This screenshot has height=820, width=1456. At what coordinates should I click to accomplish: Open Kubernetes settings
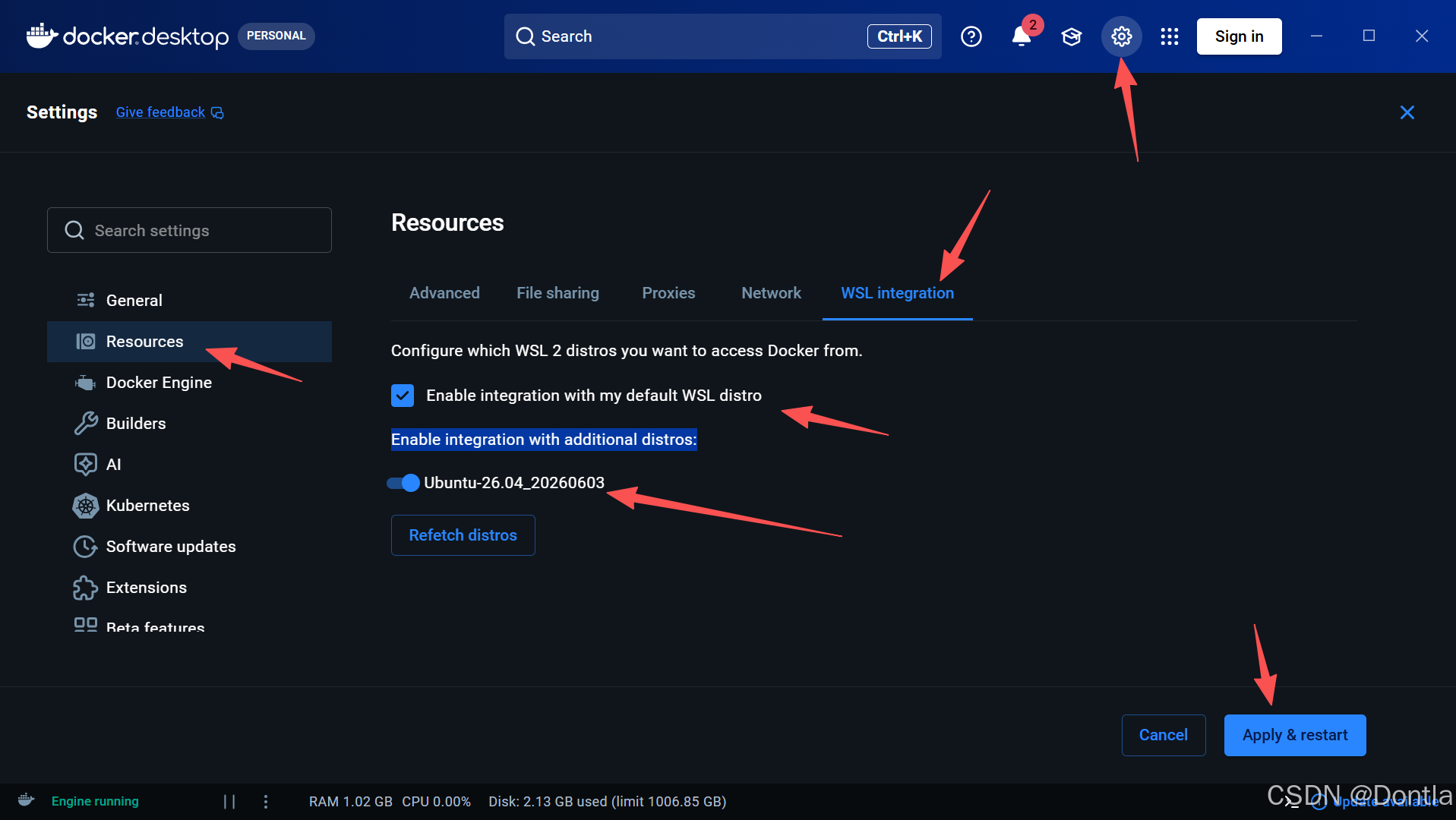pyautogui.click(x=189, y=505)
